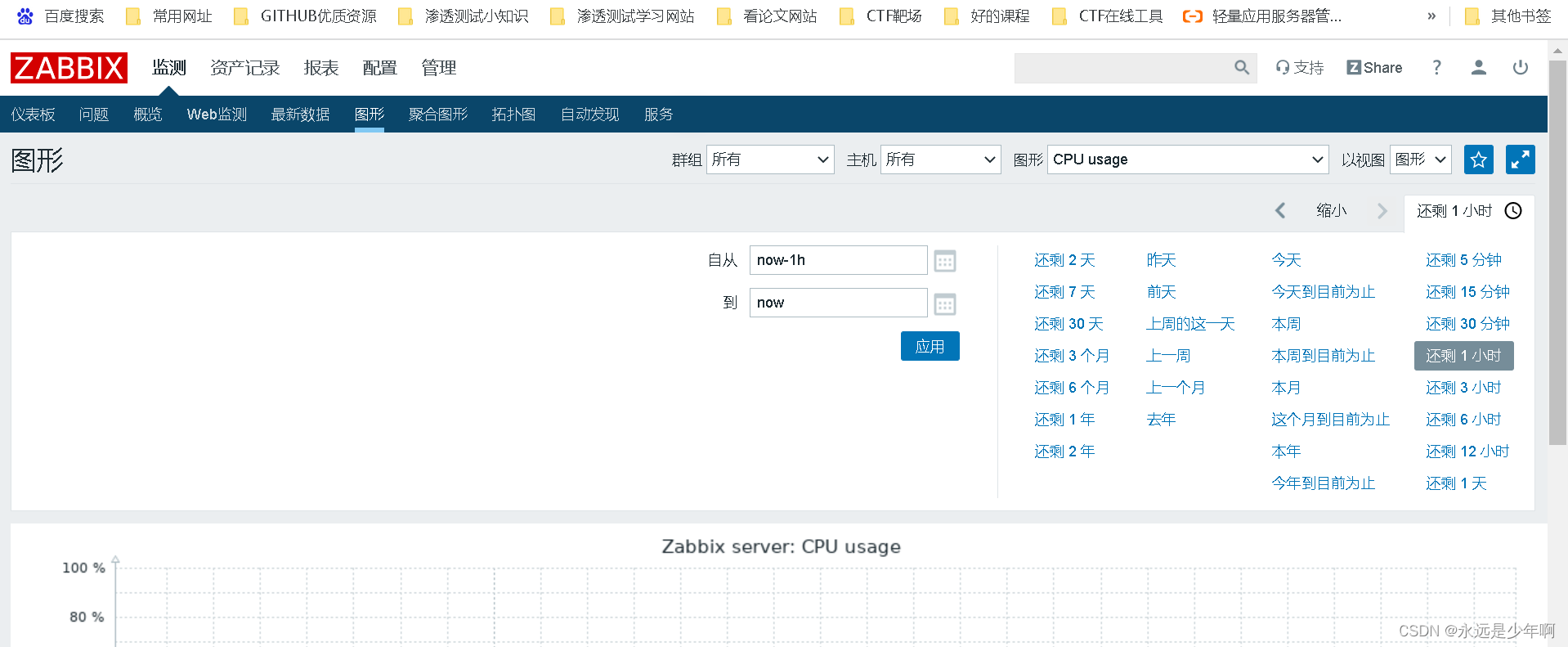This screenshot has height=647, width=1568.
Task: Select the 还剩 7 天 range
Action: click(x=1064, y=292)
